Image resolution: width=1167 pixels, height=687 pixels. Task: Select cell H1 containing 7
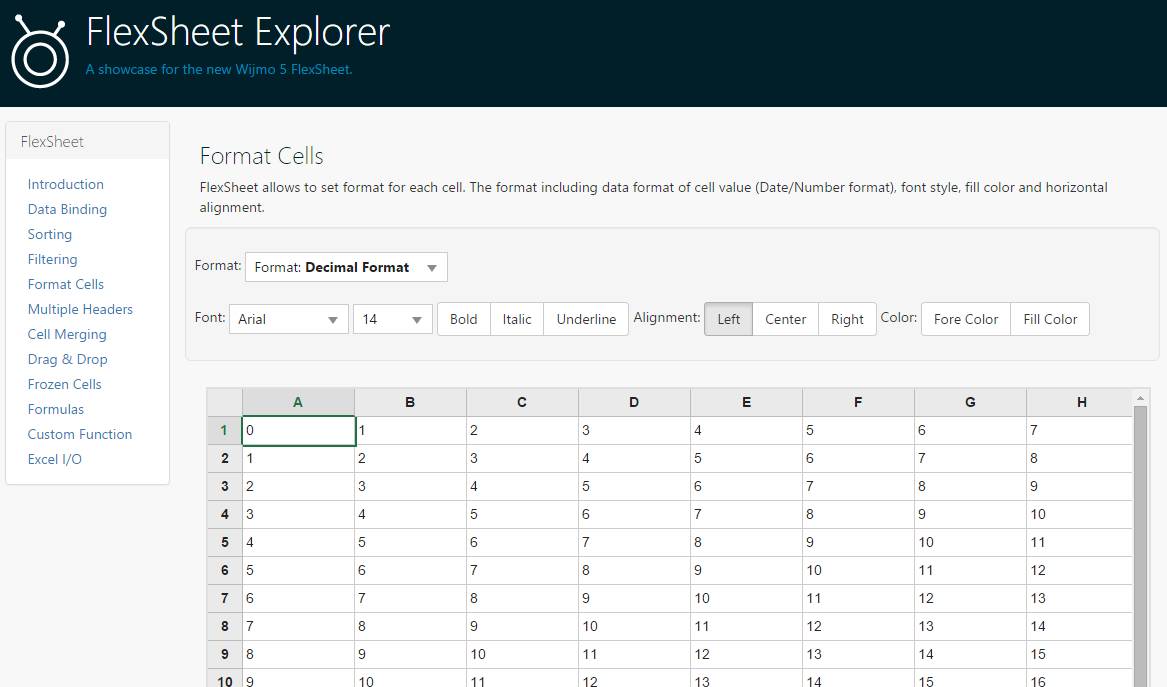coord(1080,430)
